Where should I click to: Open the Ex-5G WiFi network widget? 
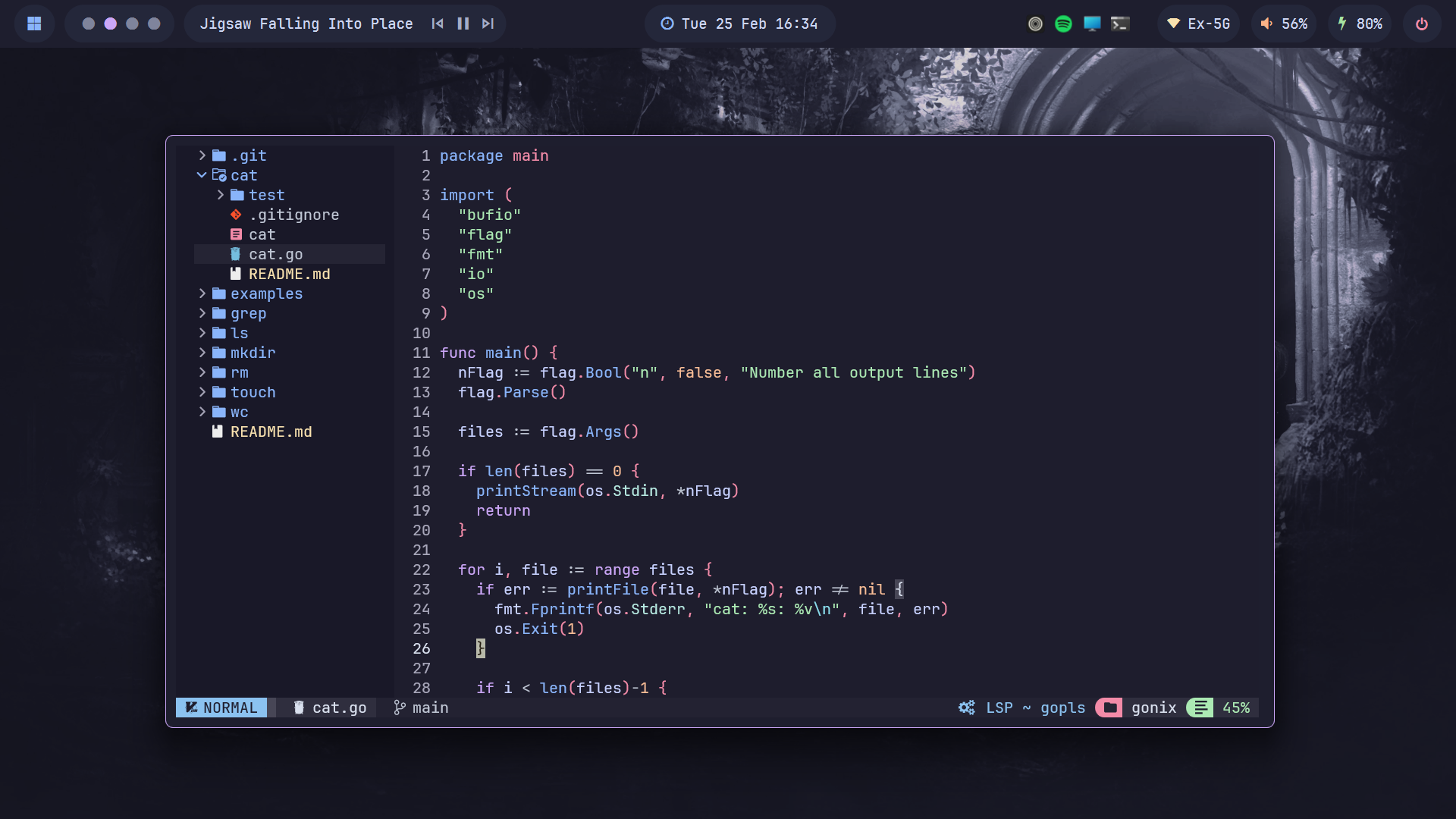point(1198,24)
